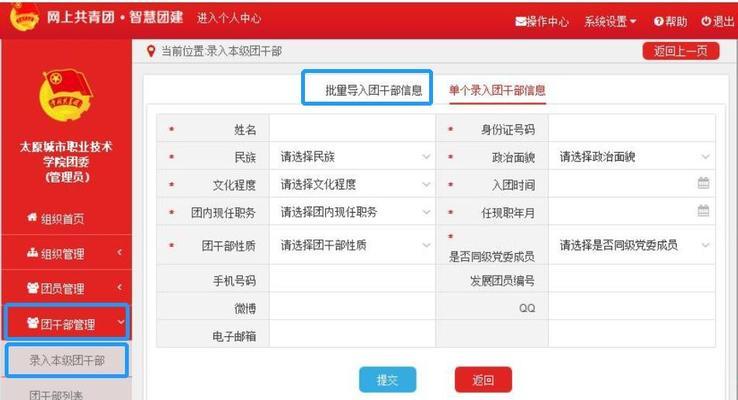This screenshot has height=400, width=738.
Task: Click the 帮助 link in header
Action: (x=670, y=21)
